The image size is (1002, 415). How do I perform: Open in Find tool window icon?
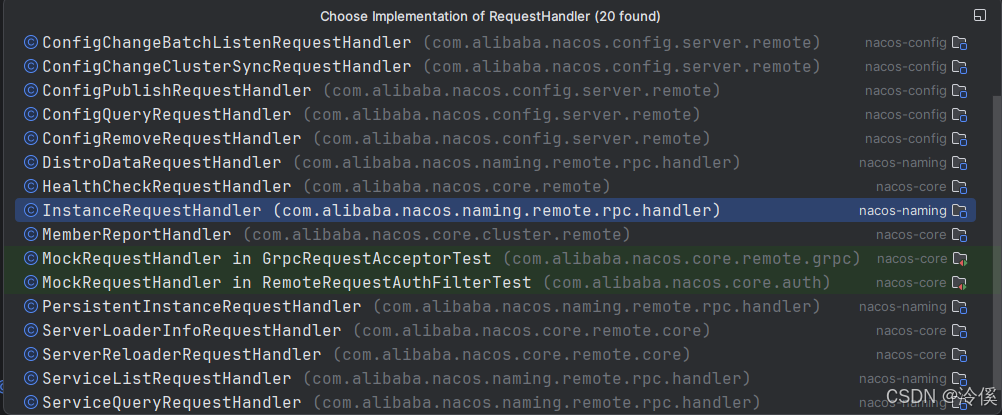980,15
